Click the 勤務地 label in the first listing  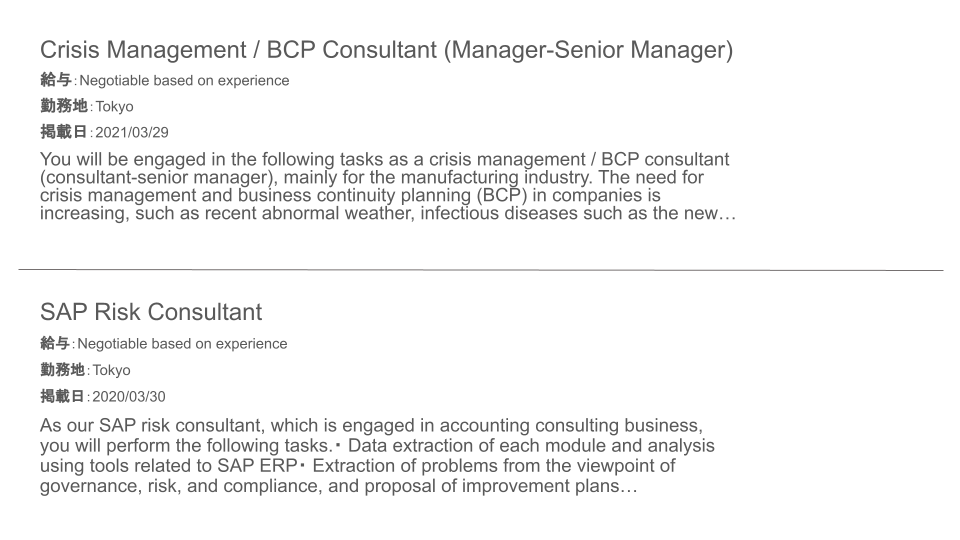pos(64,106)
